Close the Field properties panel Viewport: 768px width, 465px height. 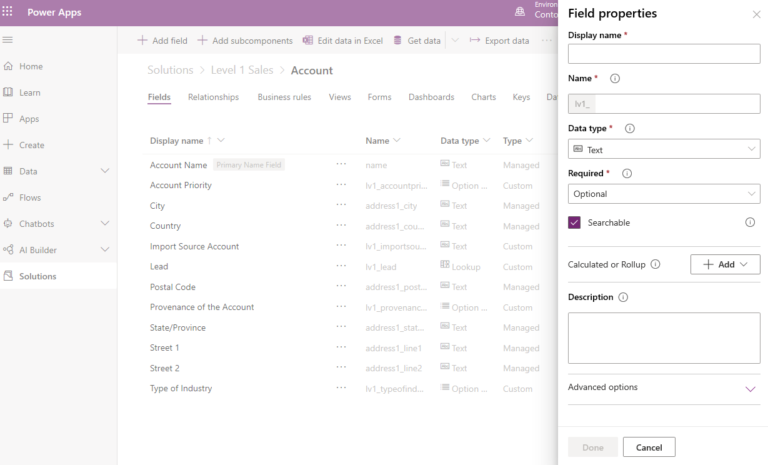pyautogui.click(x=756, y=15)
